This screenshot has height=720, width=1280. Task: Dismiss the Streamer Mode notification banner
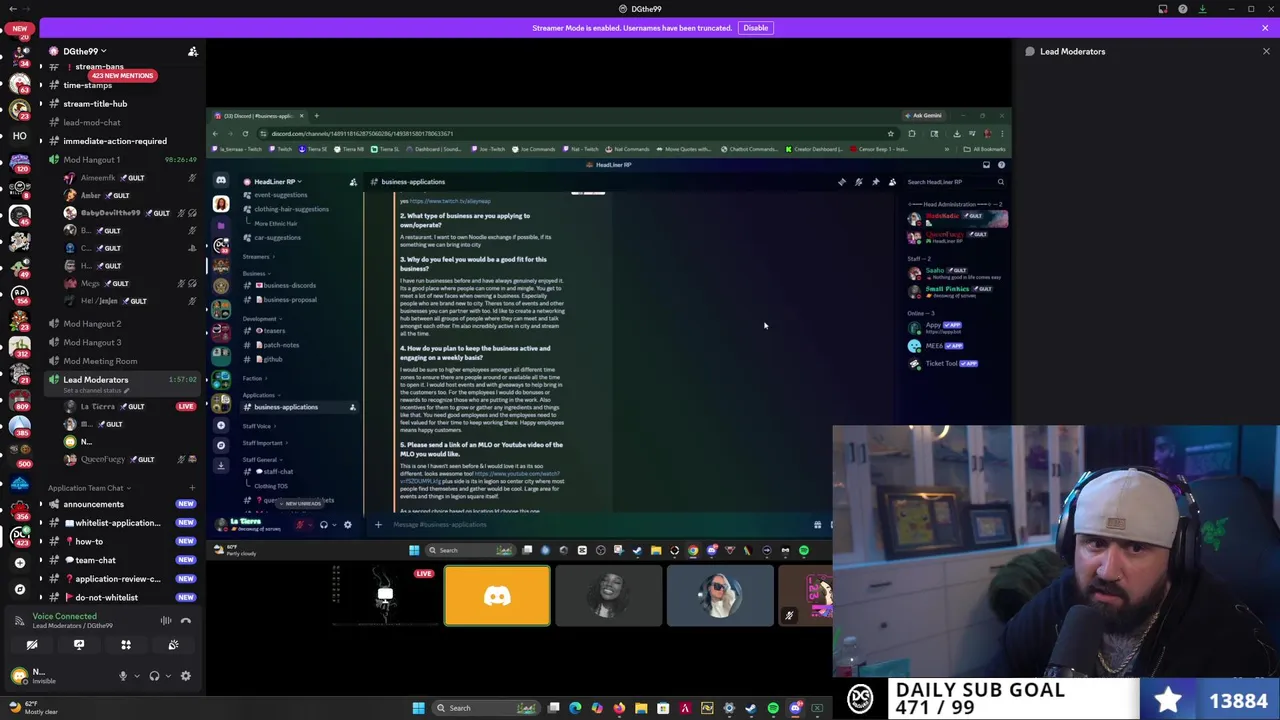[x=1265, y=28]
